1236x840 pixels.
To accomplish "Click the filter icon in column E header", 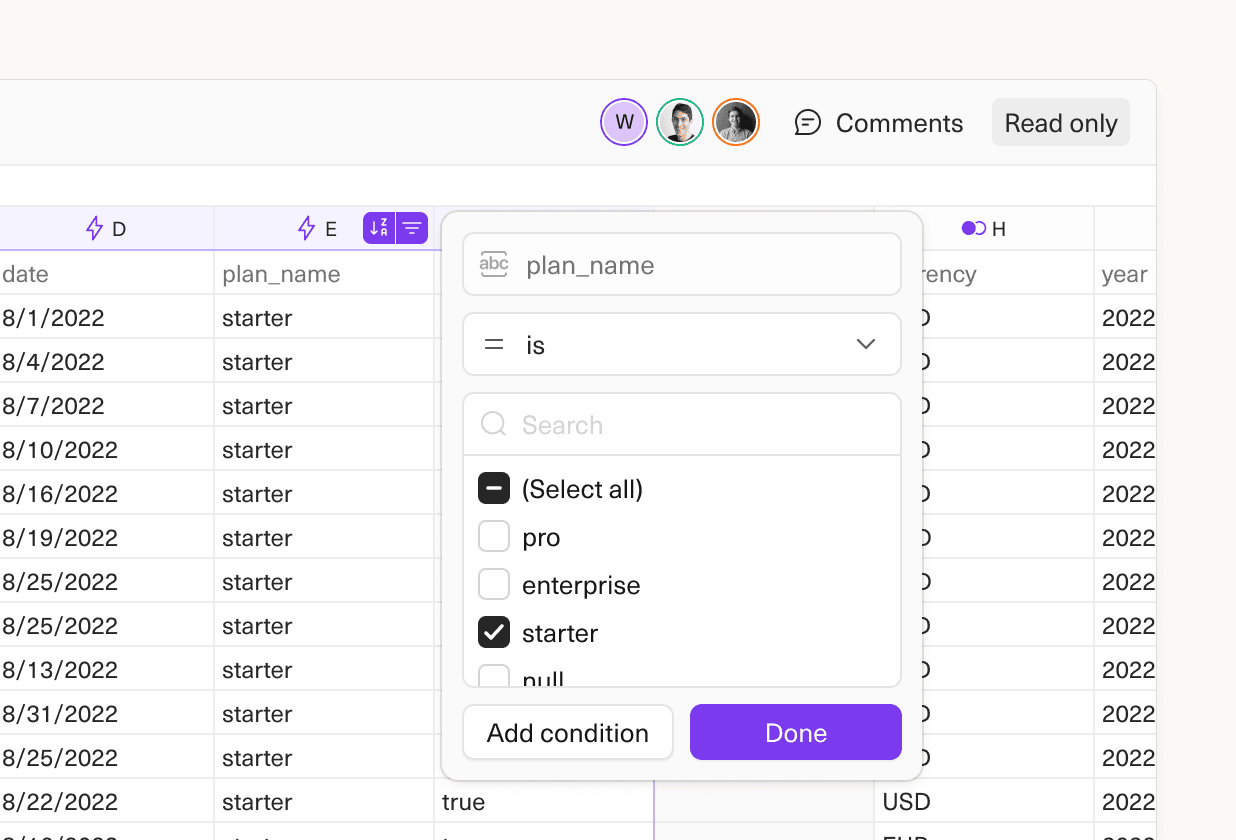I will pos(412,229).
